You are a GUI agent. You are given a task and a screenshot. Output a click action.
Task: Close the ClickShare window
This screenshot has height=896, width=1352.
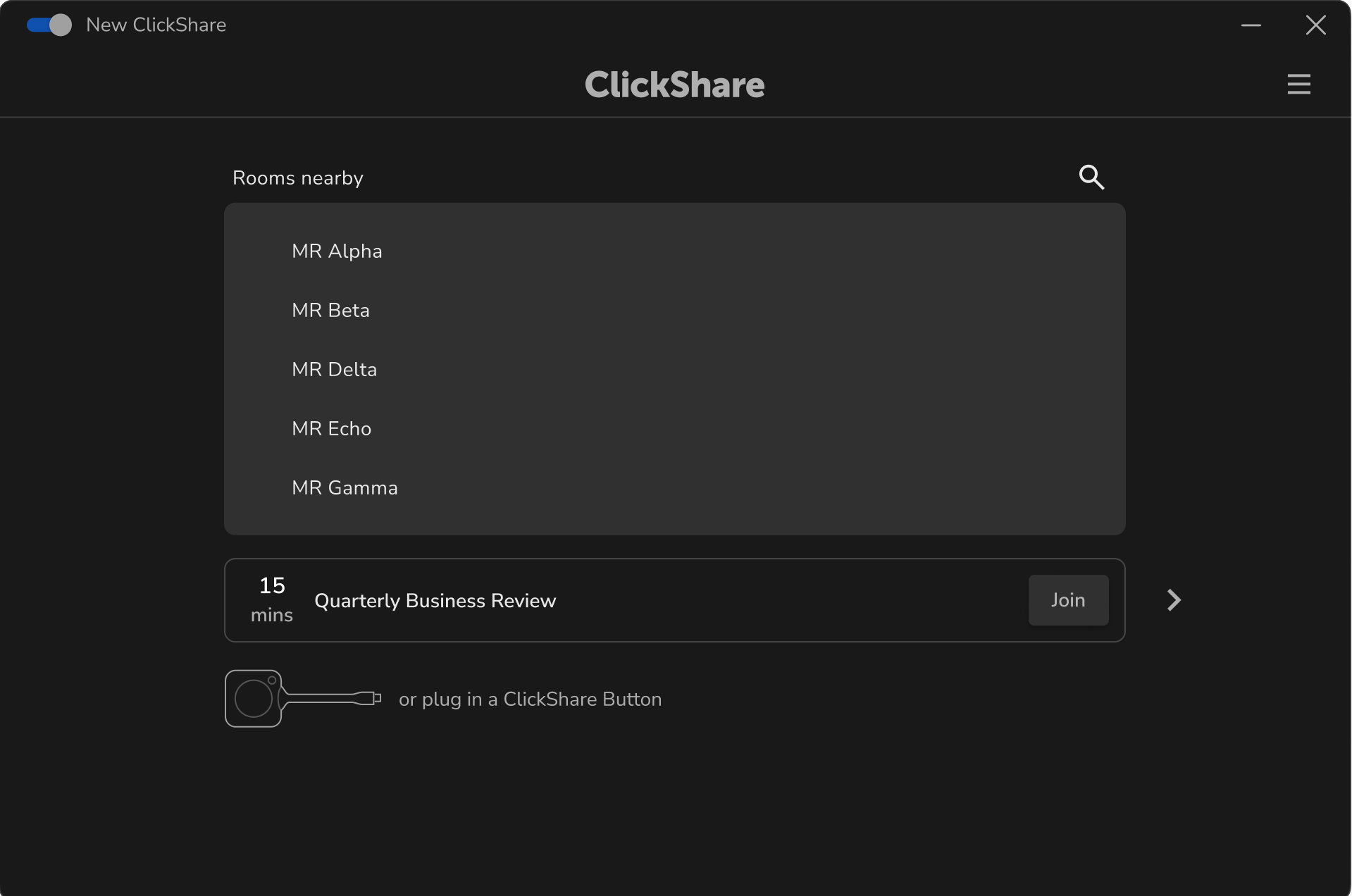point(1315,25)
